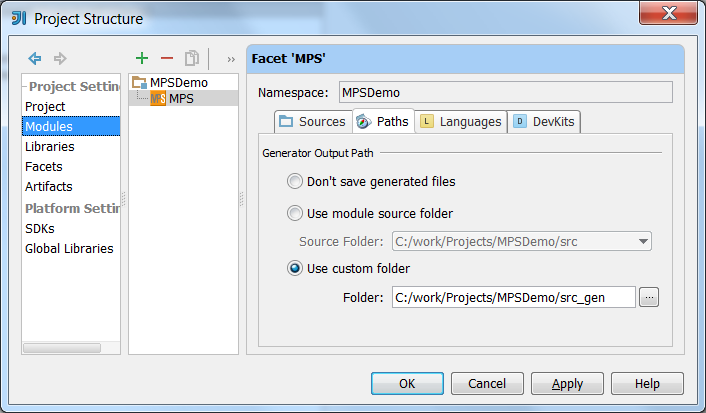The width and height of the screenshot is (706, 413).
Task: Click the red minus remove icon
Action: pos(167,58)
